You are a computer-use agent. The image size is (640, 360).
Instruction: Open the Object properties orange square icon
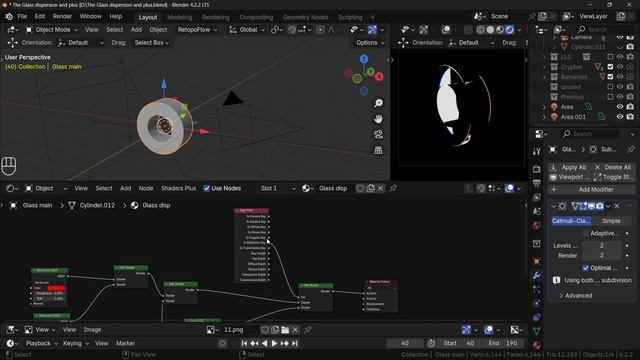[x=537, y=261]
